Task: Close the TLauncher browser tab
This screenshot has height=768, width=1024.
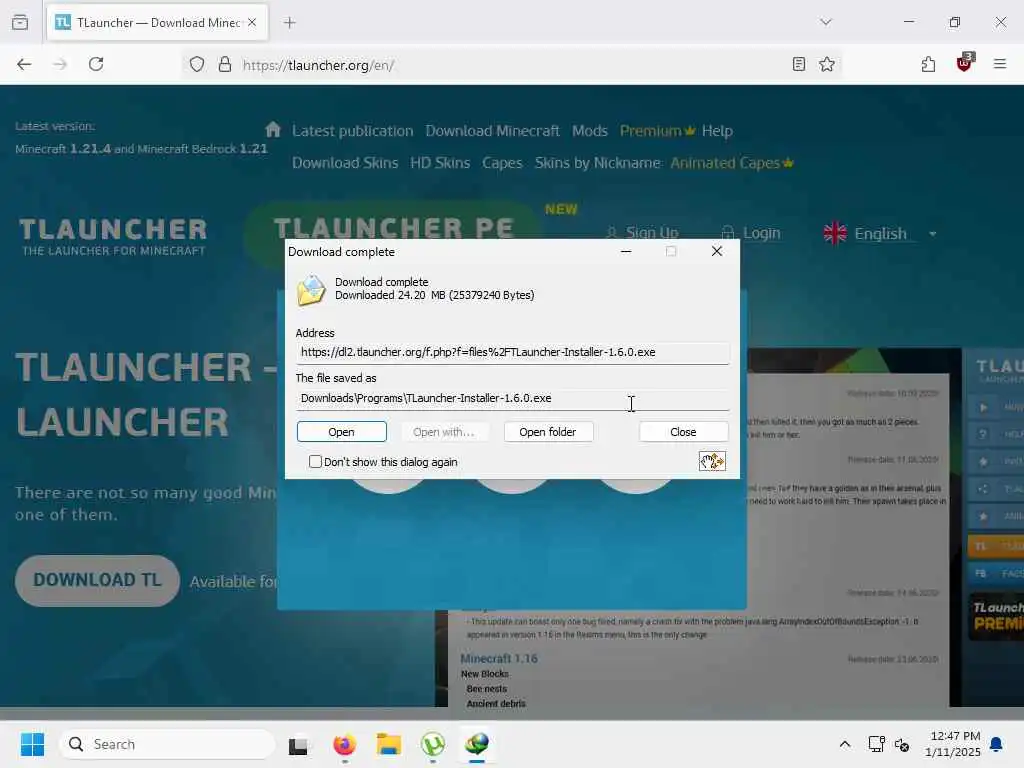Action: [252, 22]
